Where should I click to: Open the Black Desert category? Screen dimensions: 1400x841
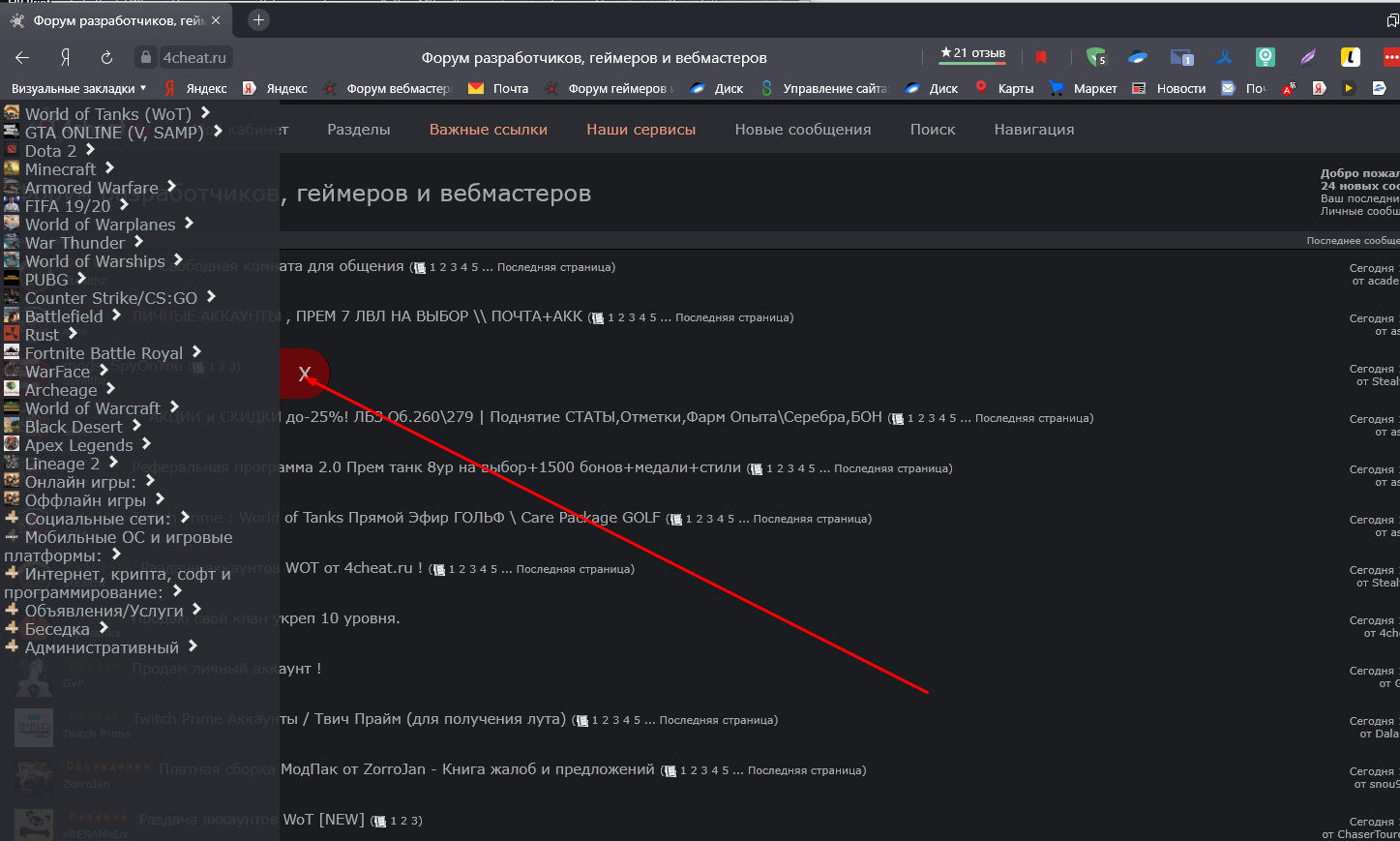click(74, 427)
